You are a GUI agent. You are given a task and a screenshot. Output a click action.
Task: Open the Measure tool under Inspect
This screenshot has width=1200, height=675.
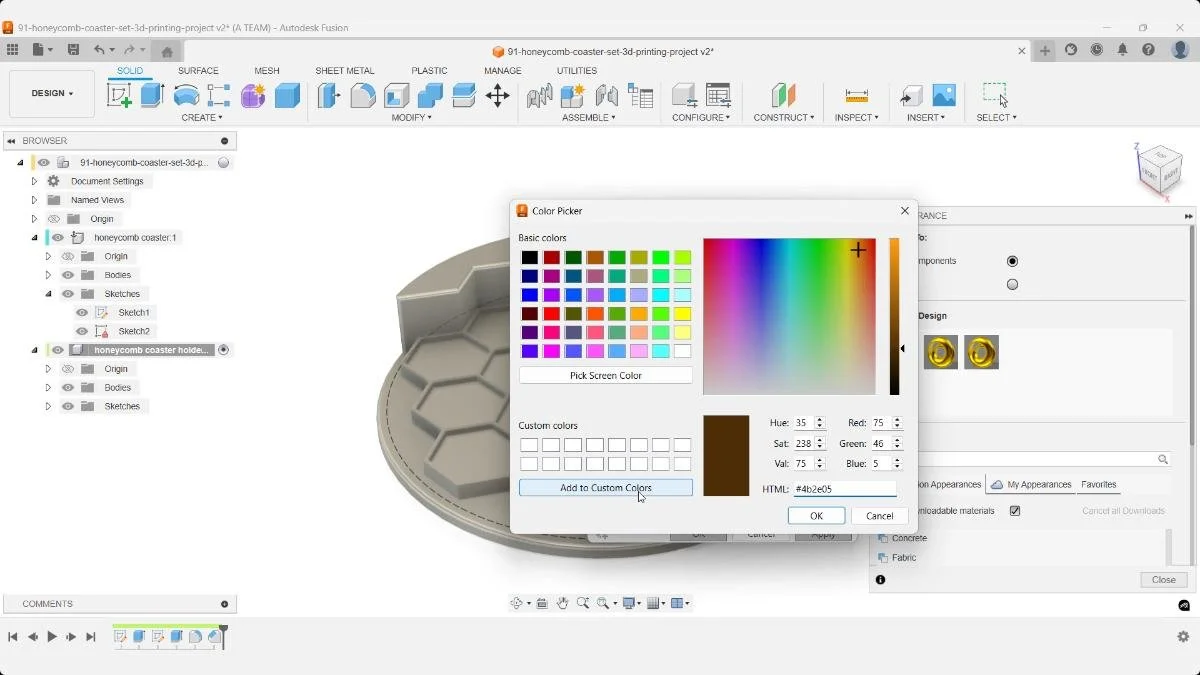pyautogui.click(x=855, y=95)
